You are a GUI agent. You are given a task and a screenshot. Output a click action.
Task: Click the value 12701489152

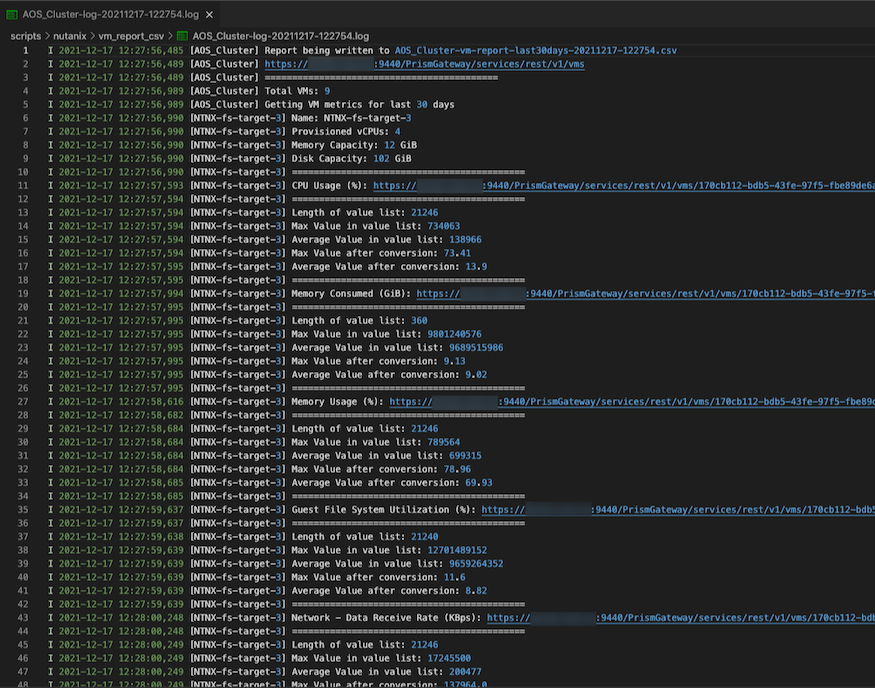coord(457,550)
